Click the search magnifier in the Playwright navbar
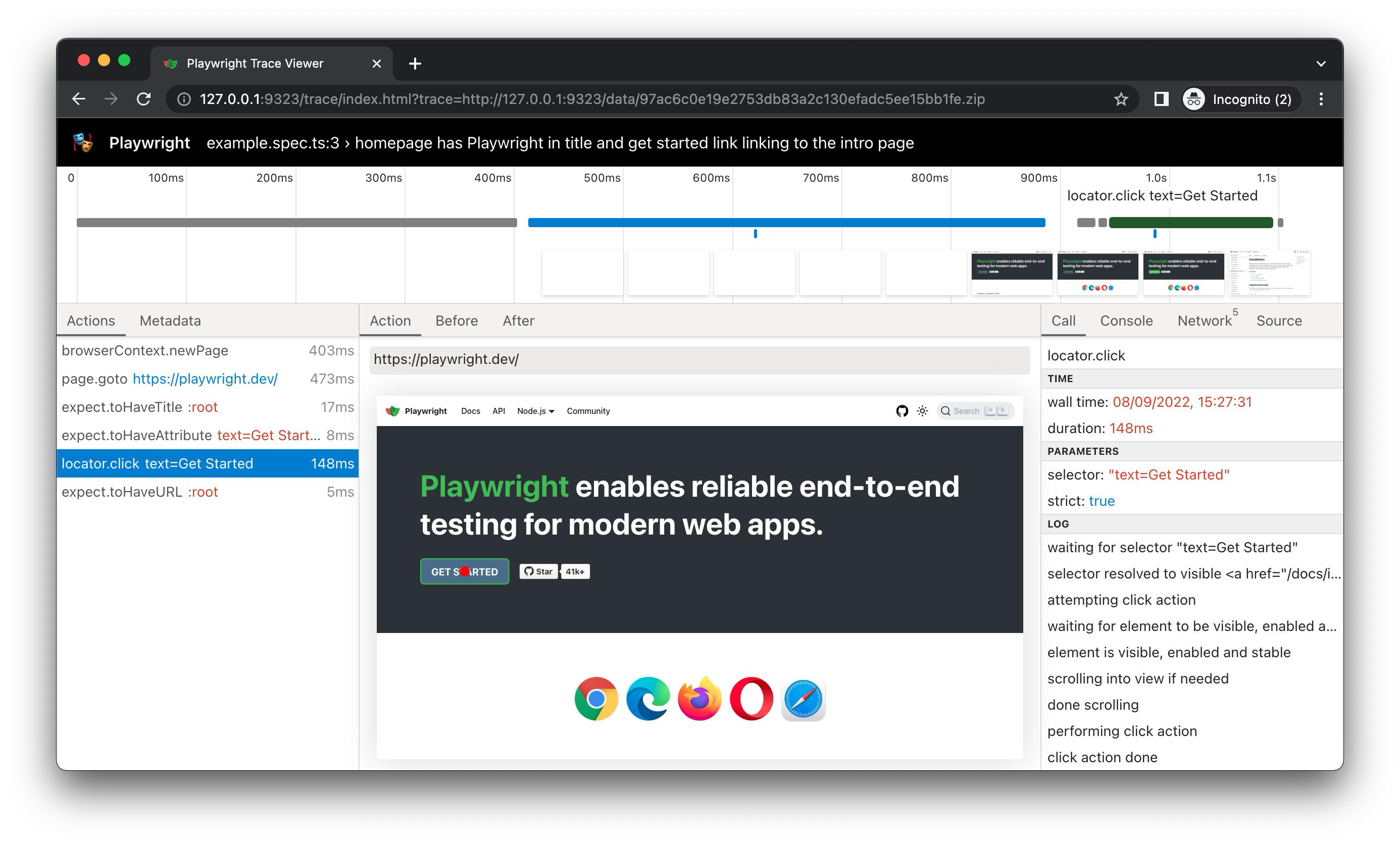Viewport: 1400px width, 845px height. pyautogui.click(x=945, y=410)
